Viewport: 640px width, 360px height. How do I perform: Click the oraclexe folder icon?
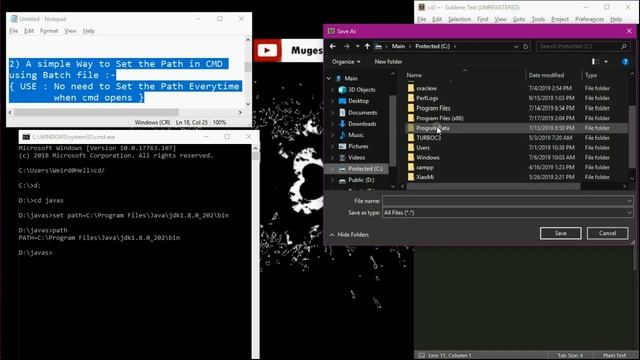(411, 88)
